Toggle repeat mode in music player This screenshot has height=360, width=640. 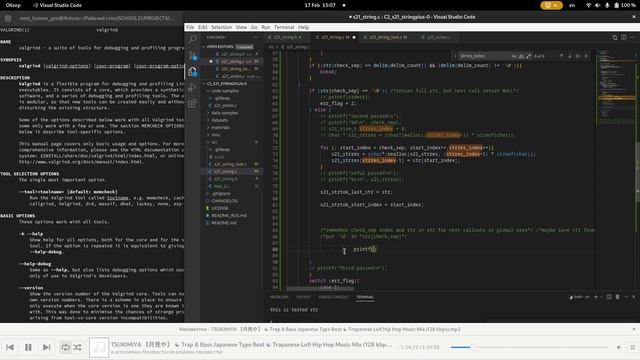[x=65, y=347]
